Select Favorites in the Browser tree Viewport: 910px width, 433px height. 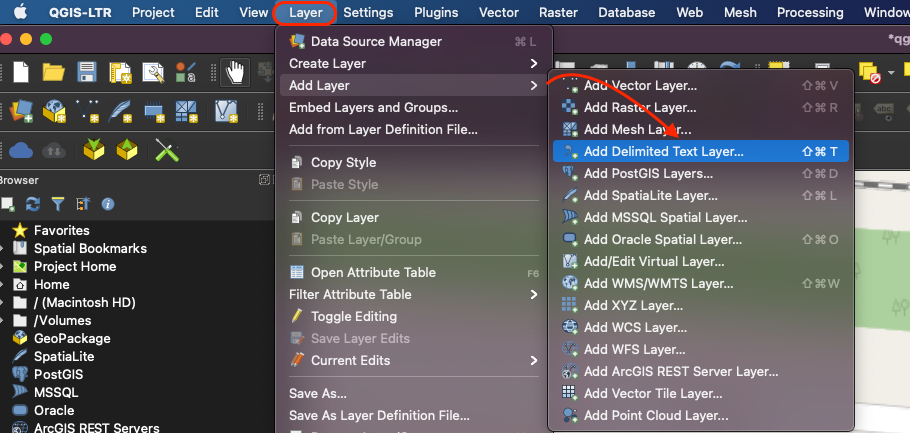62,230
